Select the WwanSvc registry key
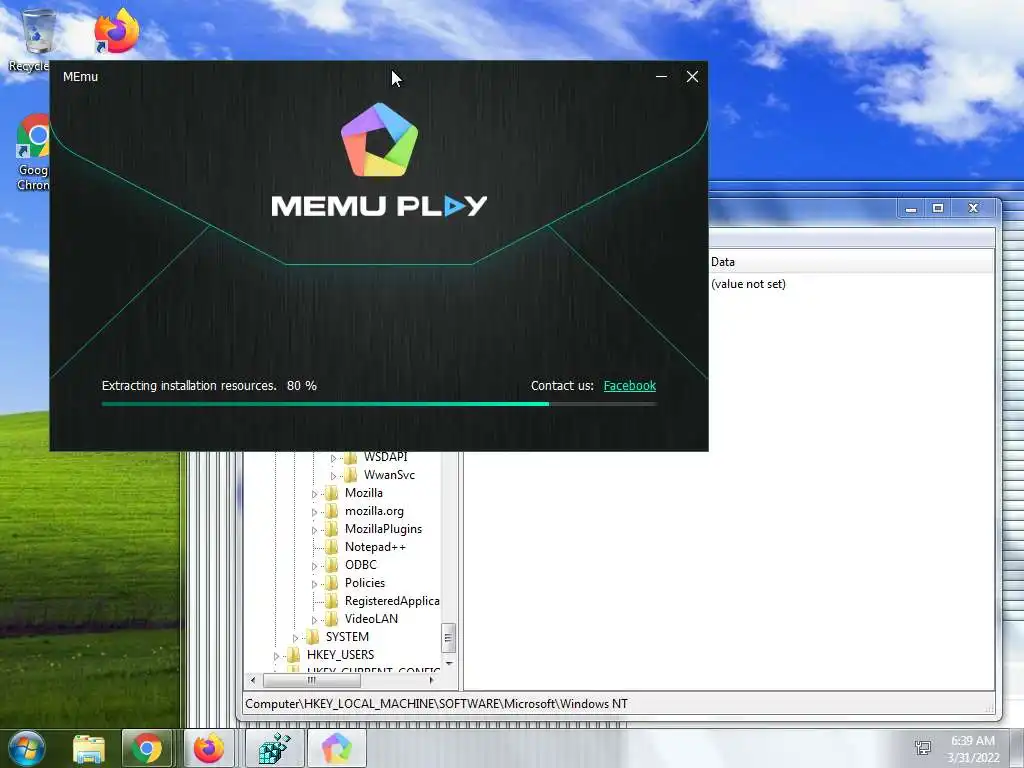 point(389,475)
